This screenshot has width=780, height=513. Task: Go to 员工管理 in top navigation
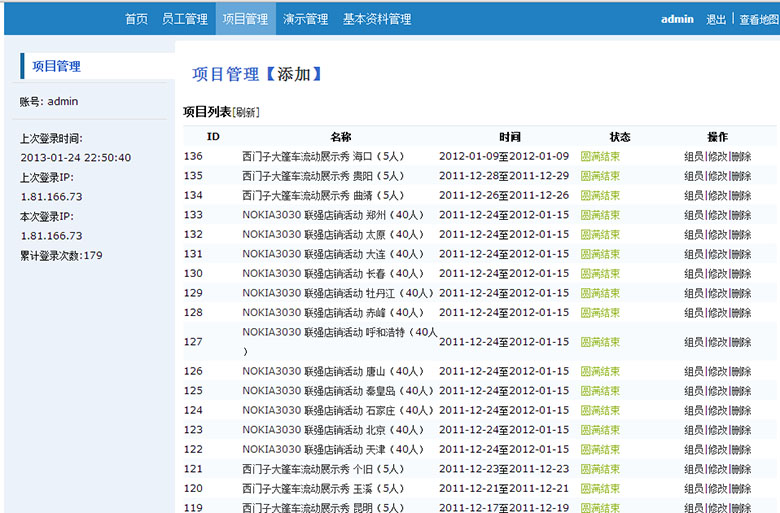(185, 19)
